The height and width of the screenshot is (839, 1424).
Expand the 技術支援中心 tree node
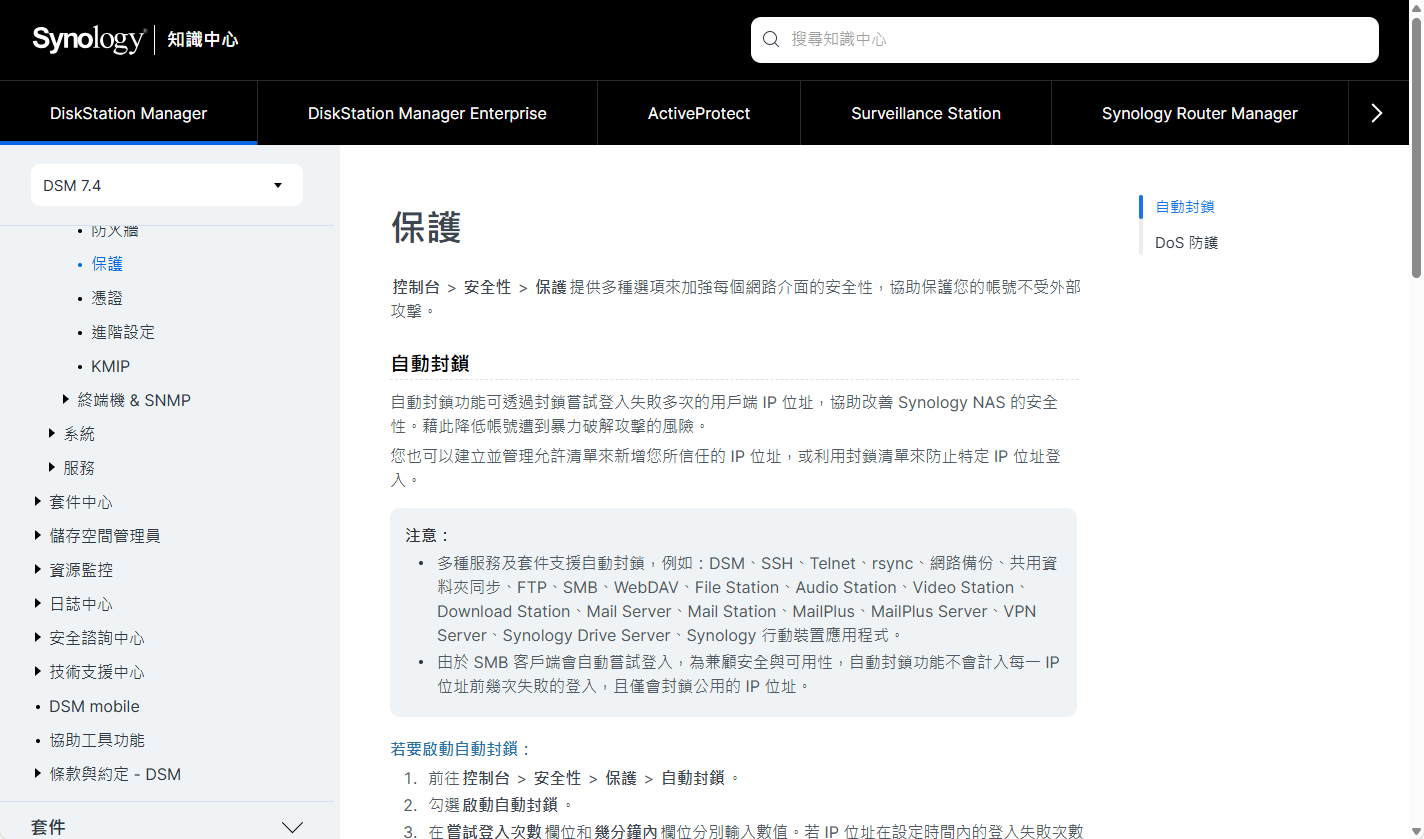38,671
